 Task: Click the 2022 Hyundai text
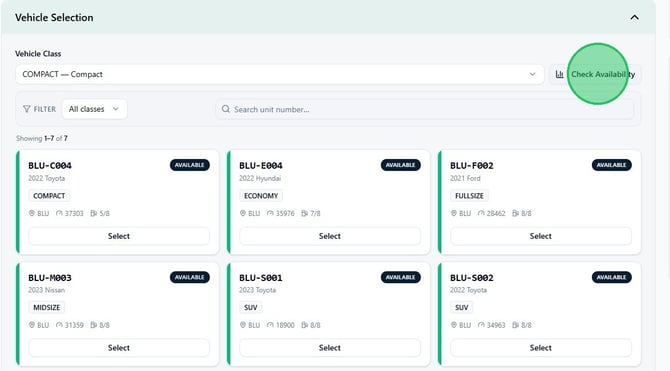[260, 178]
